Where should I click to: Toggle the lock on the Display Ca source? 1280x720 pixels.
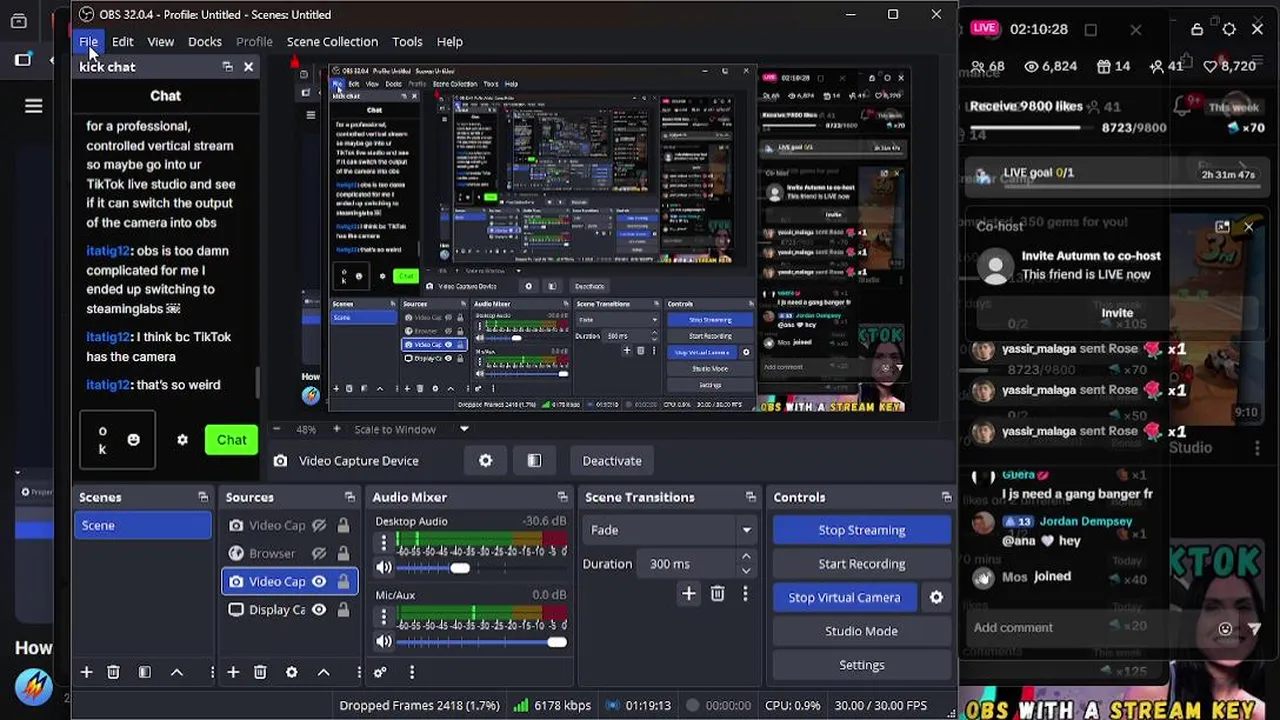point(343,609)
